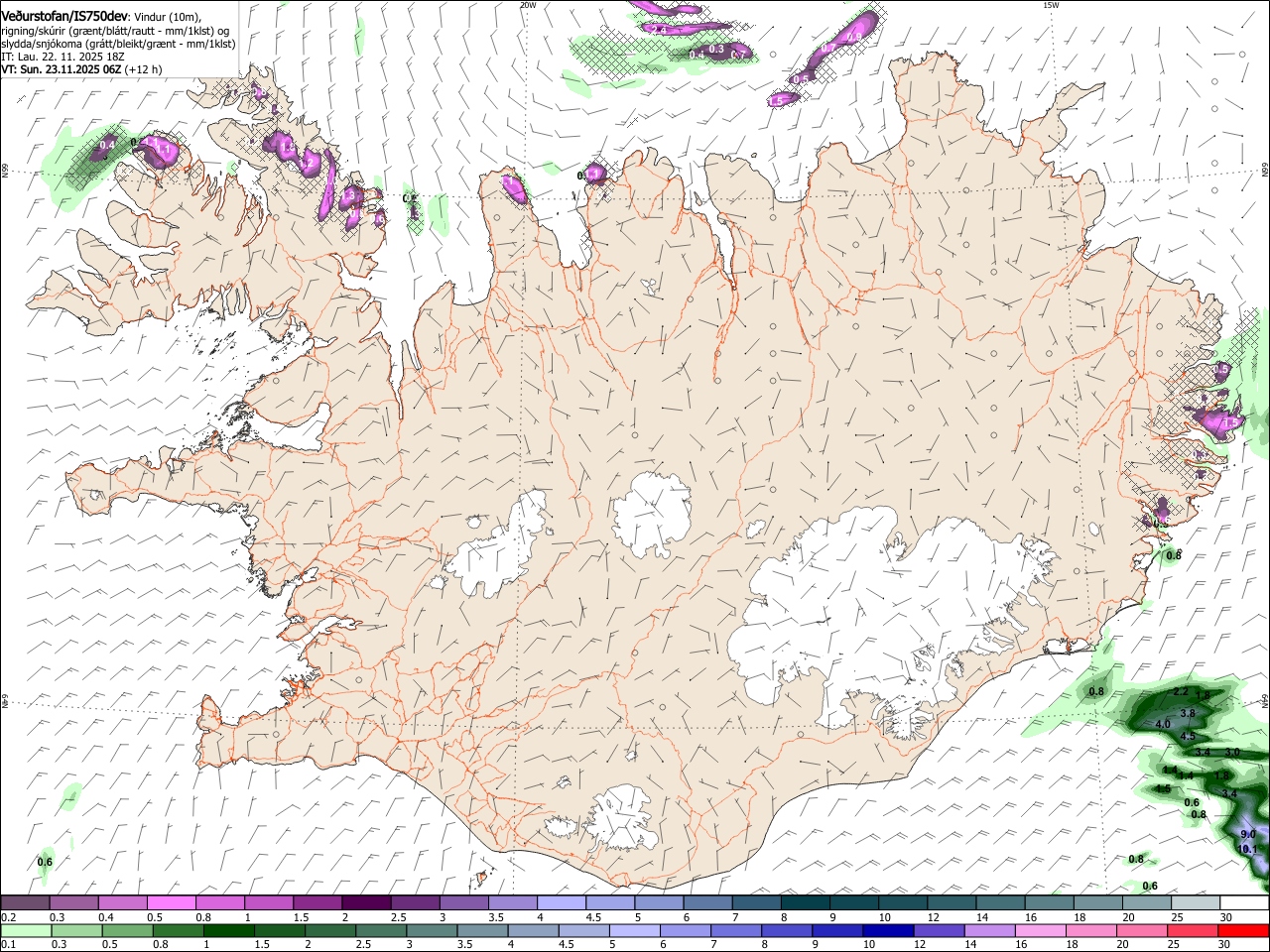Select lower legend swatch between 0.5 and 0.8
1270x952 pixels.
(x=127, y=930)
